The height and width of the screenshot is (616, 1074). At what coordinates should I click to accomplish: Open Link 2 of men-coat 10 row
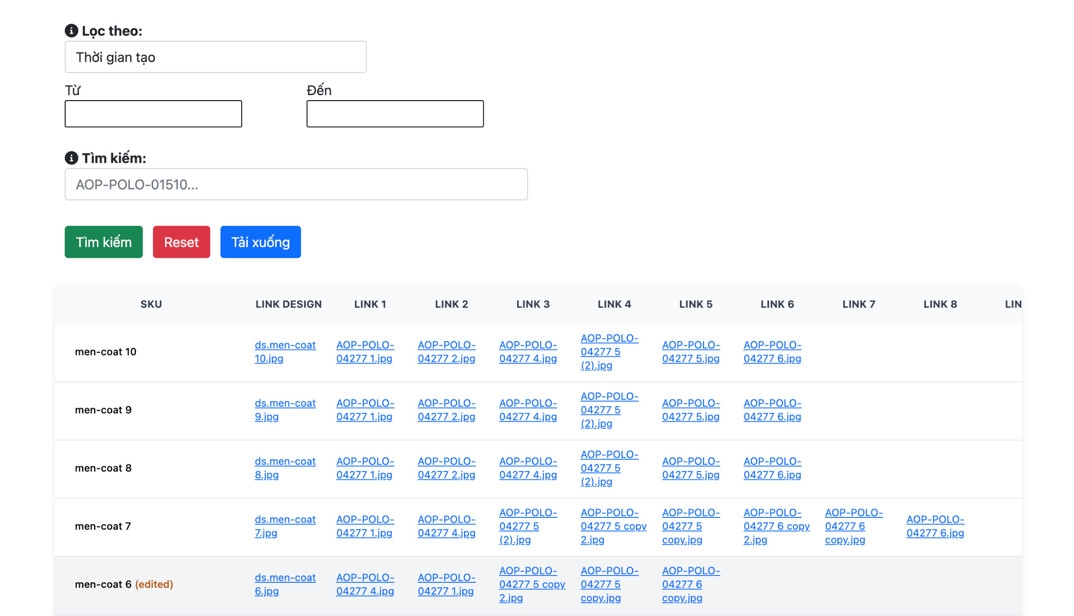tap(447, 352)
